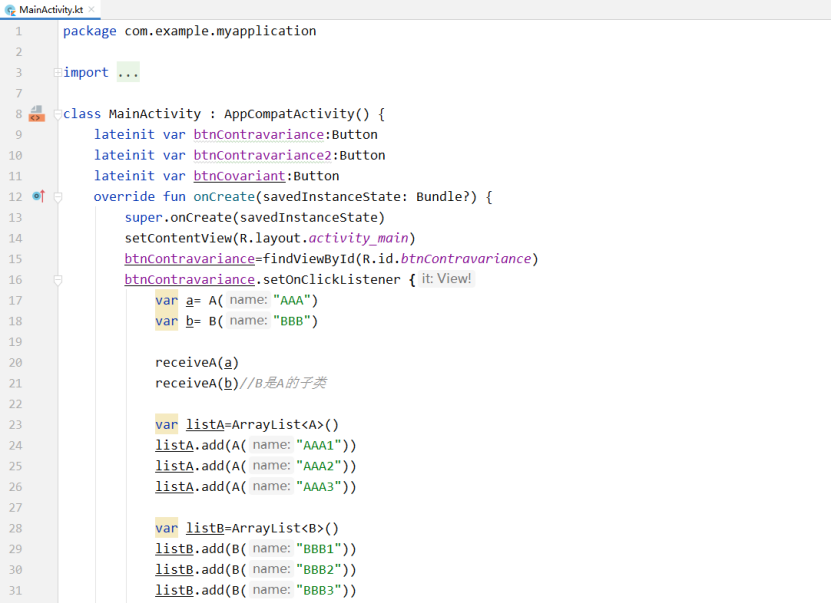Collapse the MainActivity class body
The width and height of the screenshot is (831, 604).
coord(57,114)
